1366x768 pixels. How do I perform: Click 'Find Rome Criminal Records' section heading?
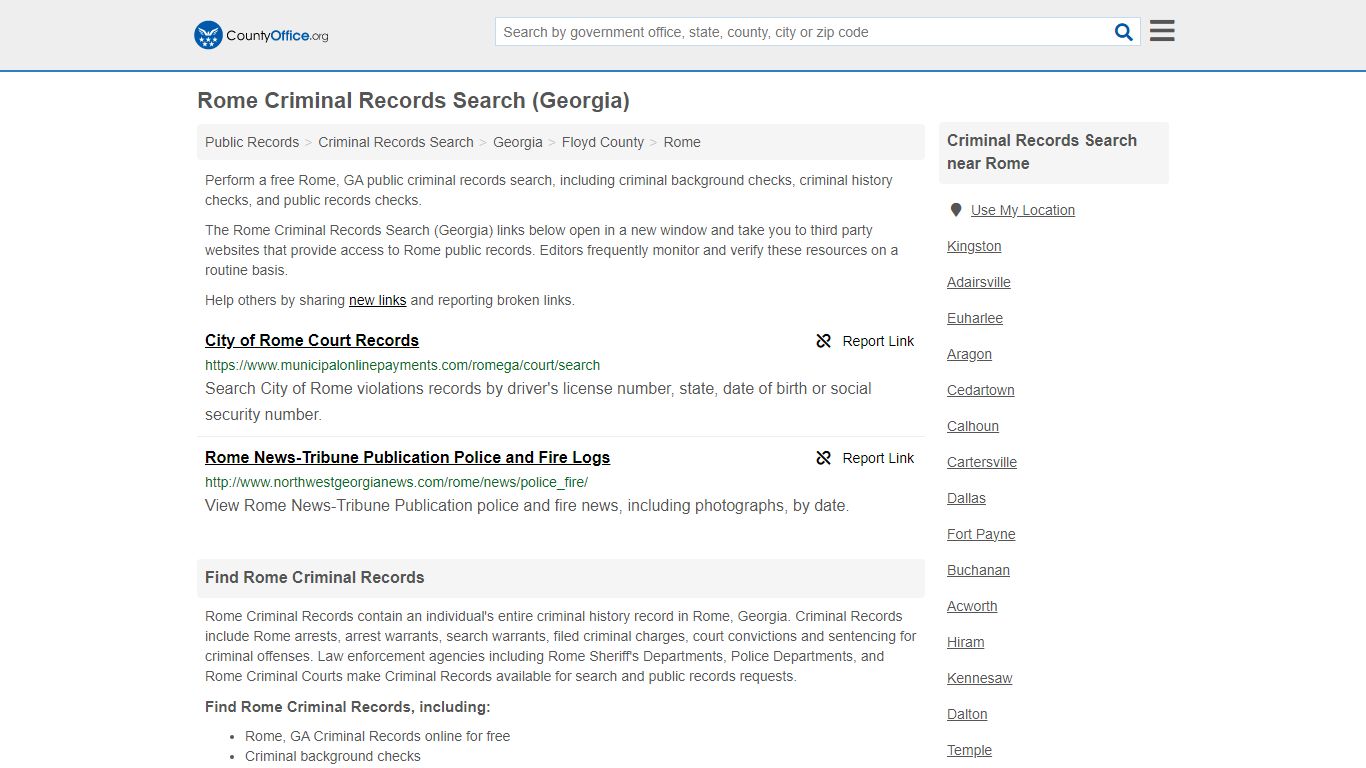(x=315, y=577)
